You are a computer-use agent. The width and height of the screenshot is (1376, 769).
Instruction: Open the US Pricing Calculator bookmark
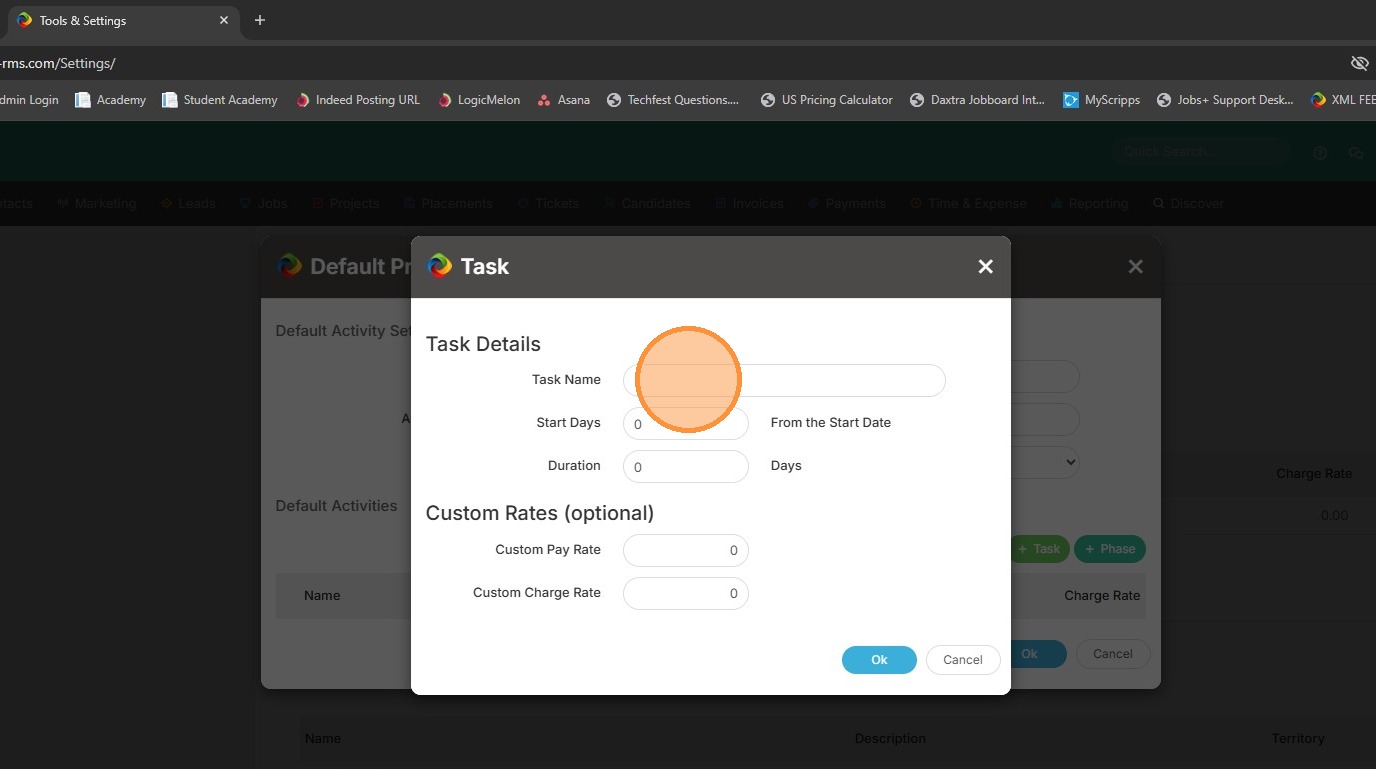827,100
